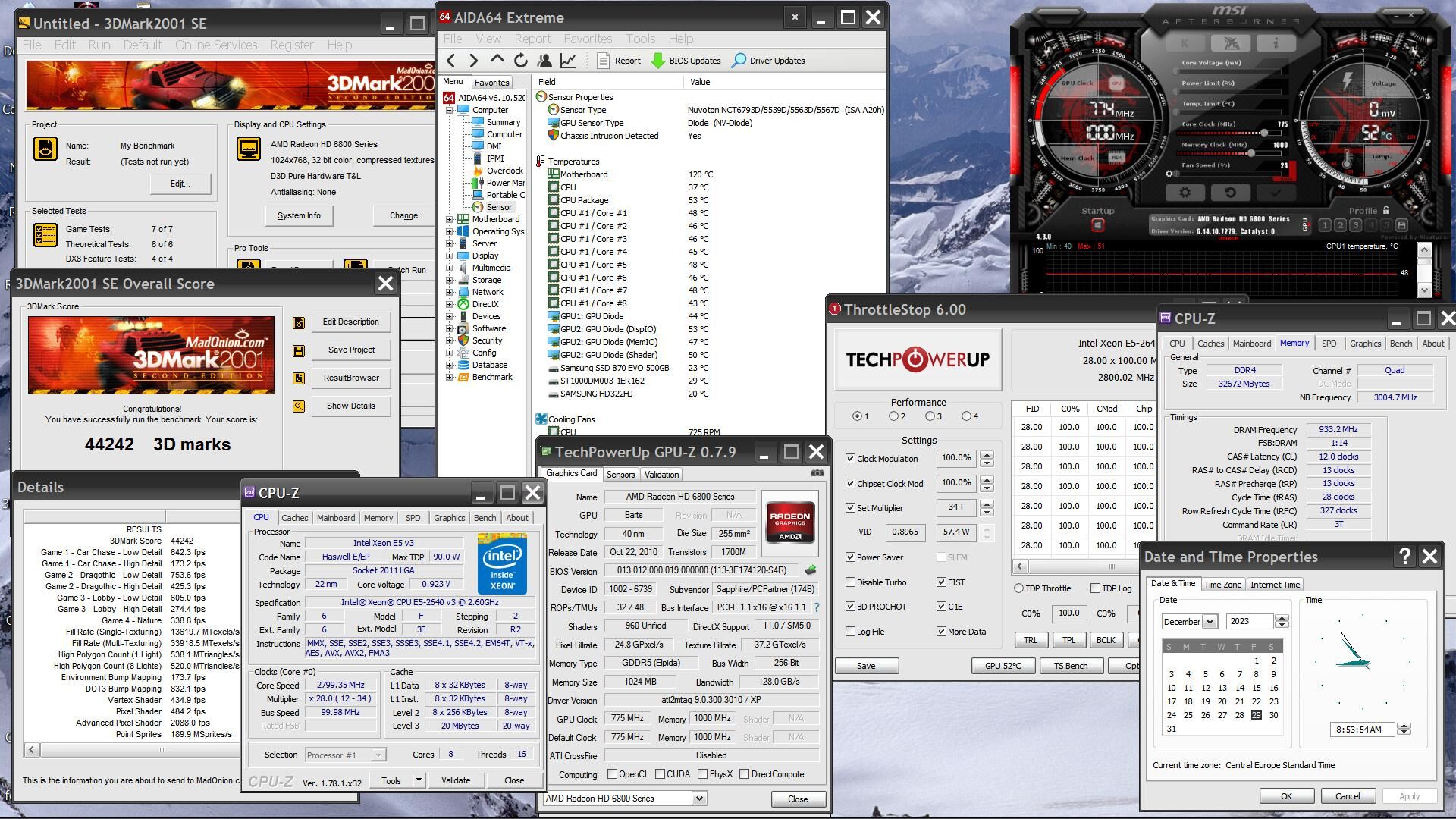Open AIDA64 Driver Updates
The height and width of the screenshot is (819, 1456).
click(768, 61)
